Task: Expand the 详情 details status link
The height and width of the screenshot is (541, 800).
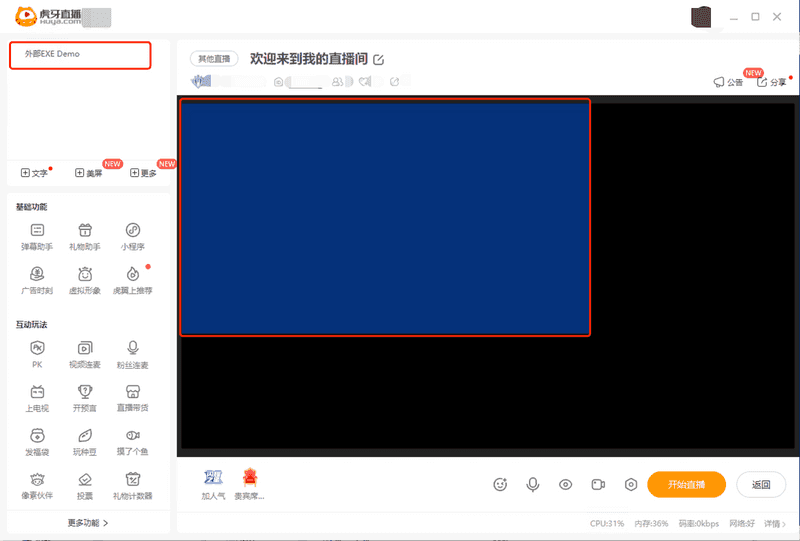Action: point(775,524)
